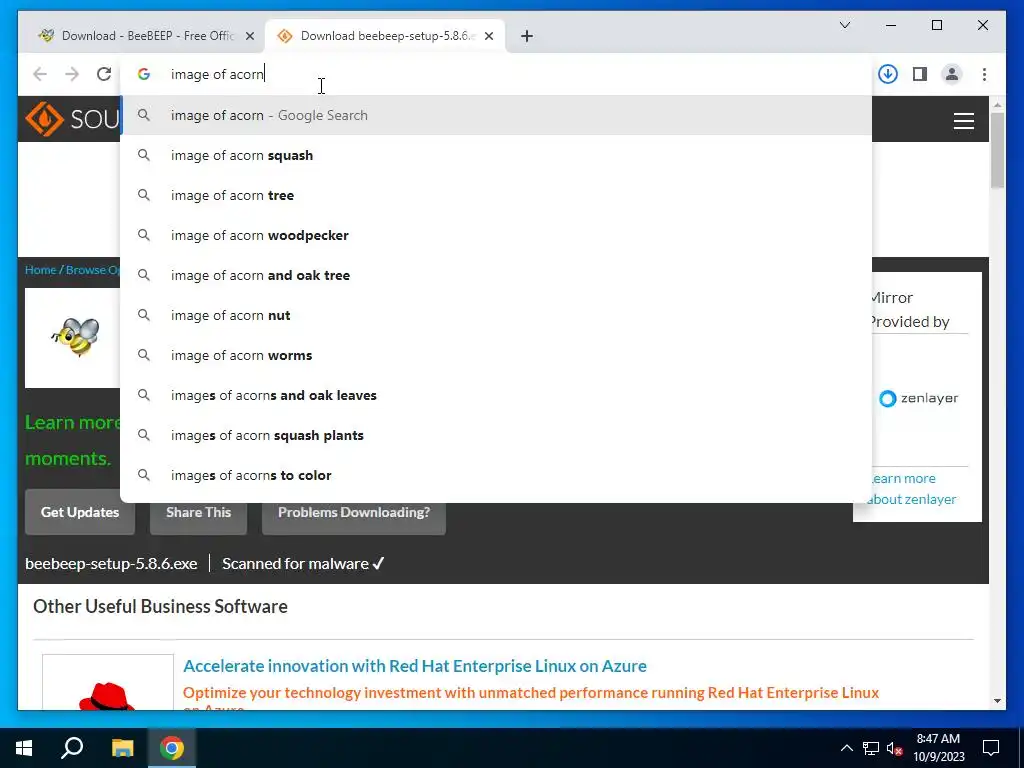
Task: Pick the 'image of acorn and oak tree' suggestion
Action: 496,275
